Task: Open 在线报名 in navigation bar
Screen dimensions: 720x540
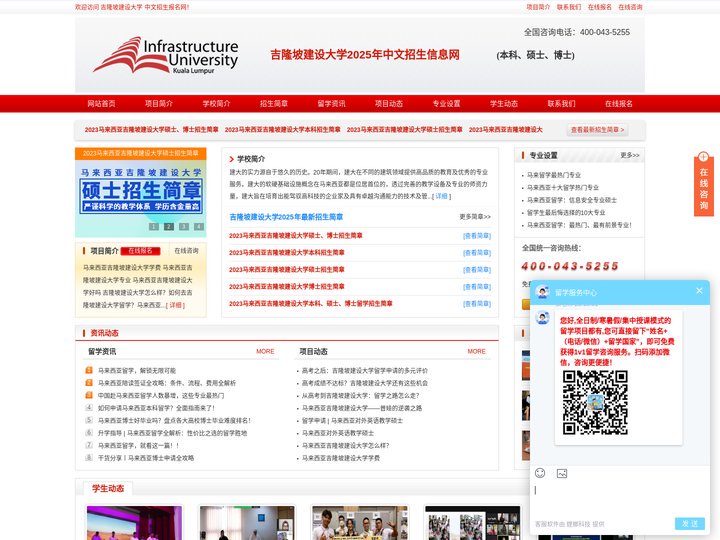Action: click(619, 104)
